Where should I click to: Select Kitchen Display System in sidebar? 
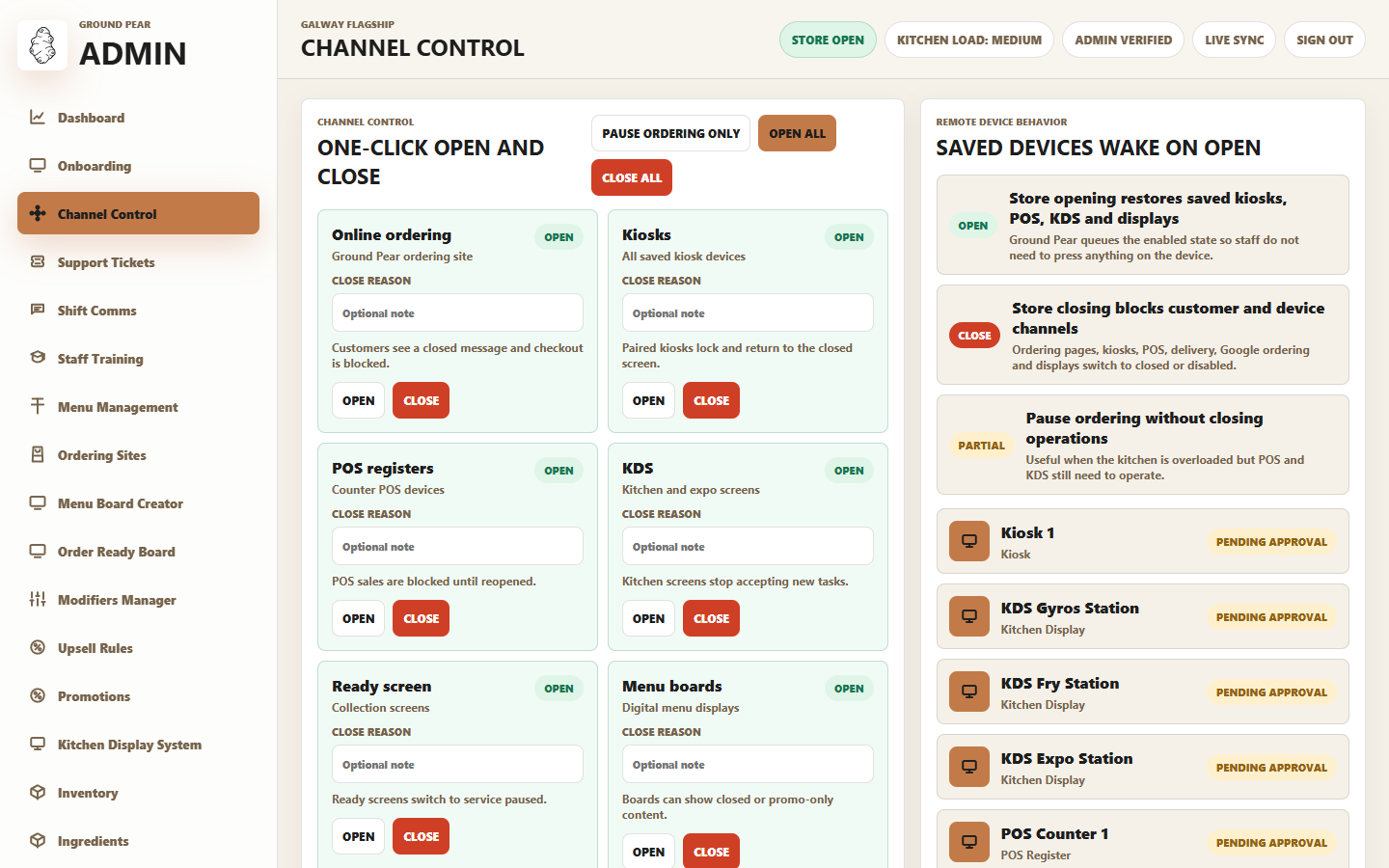(x=138, y=745)
